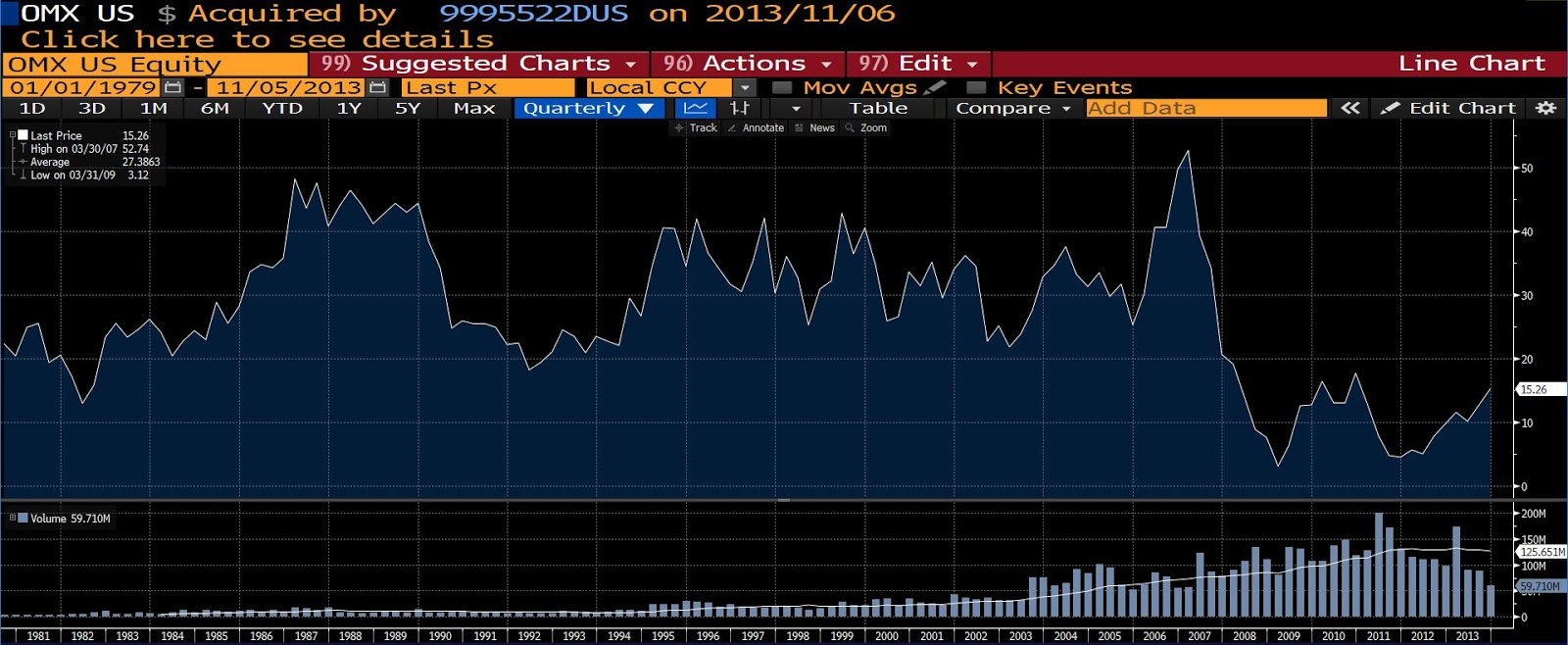
Task: Open the Quarterly periodicity dropdown
Action: (586, 108)
